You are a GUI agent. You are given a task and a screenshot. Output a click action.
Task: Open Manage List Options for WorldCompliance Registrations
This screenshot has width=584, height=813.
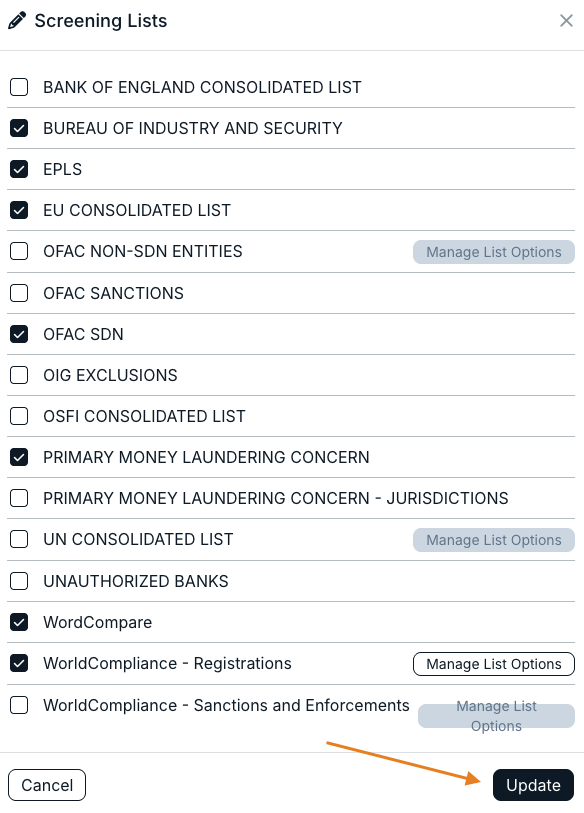pyautogui.click(x=494, y=664)
